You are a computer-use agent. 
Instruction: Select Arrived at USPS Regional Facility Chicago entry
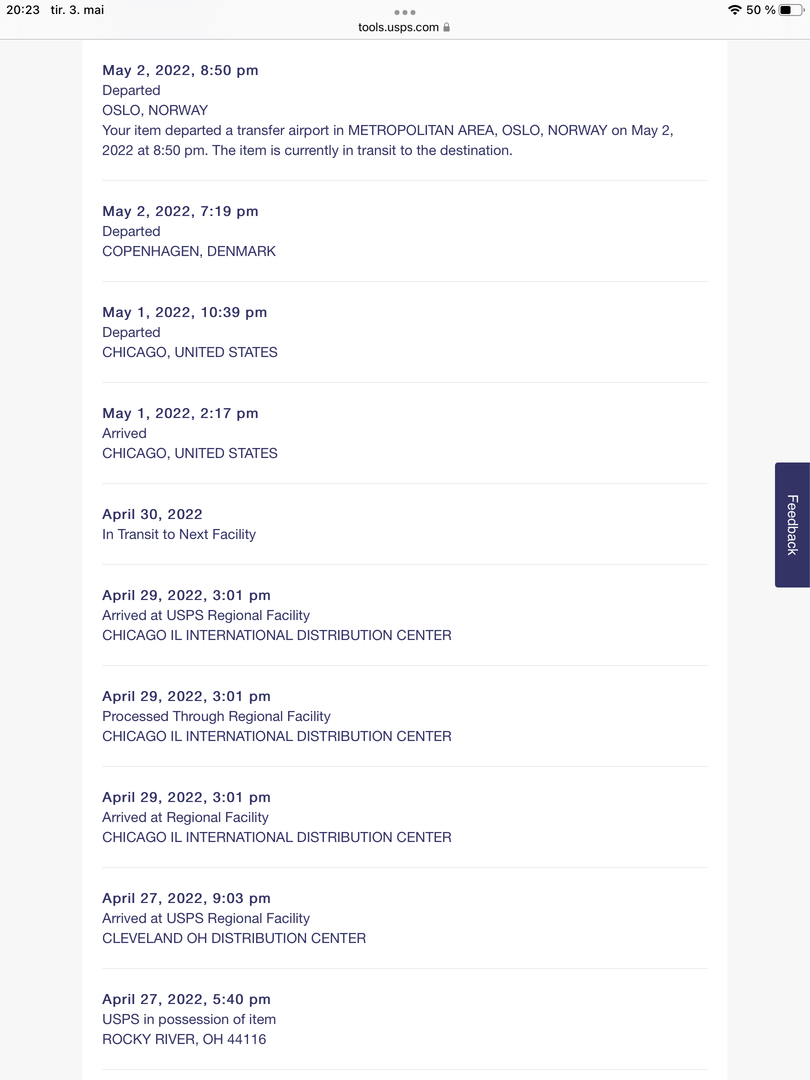(x=404, y=615)
